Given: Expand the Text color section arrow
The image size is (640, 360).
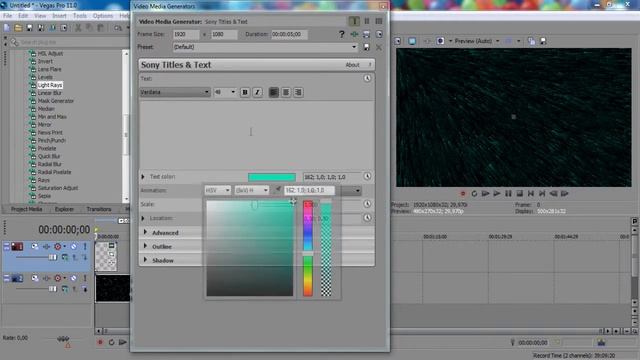Looking at the screenshot, I should point(143,177).
